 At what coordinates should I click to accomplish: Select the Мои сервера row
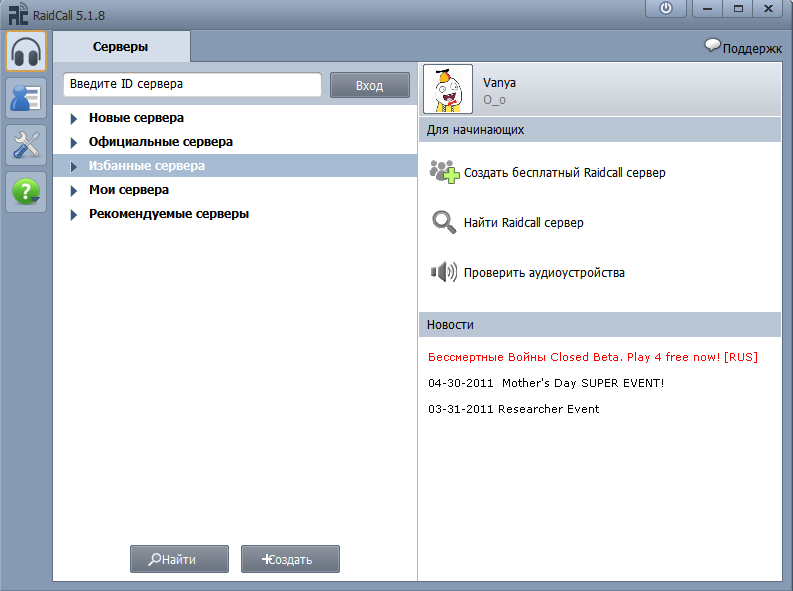[235, 190]
